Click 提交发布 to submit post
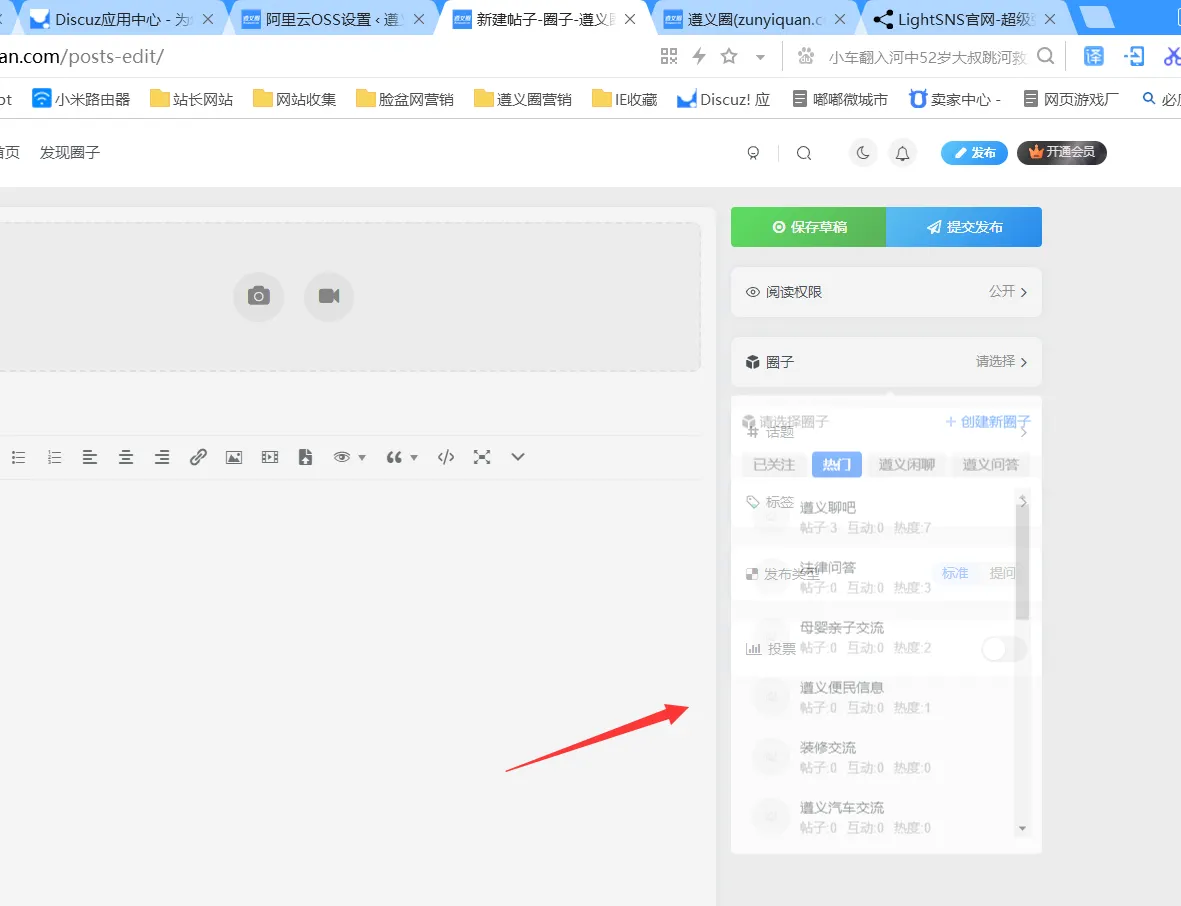The width and height of the screenshot is (1181, 906). pyautogui.click(x=964, y=227)
